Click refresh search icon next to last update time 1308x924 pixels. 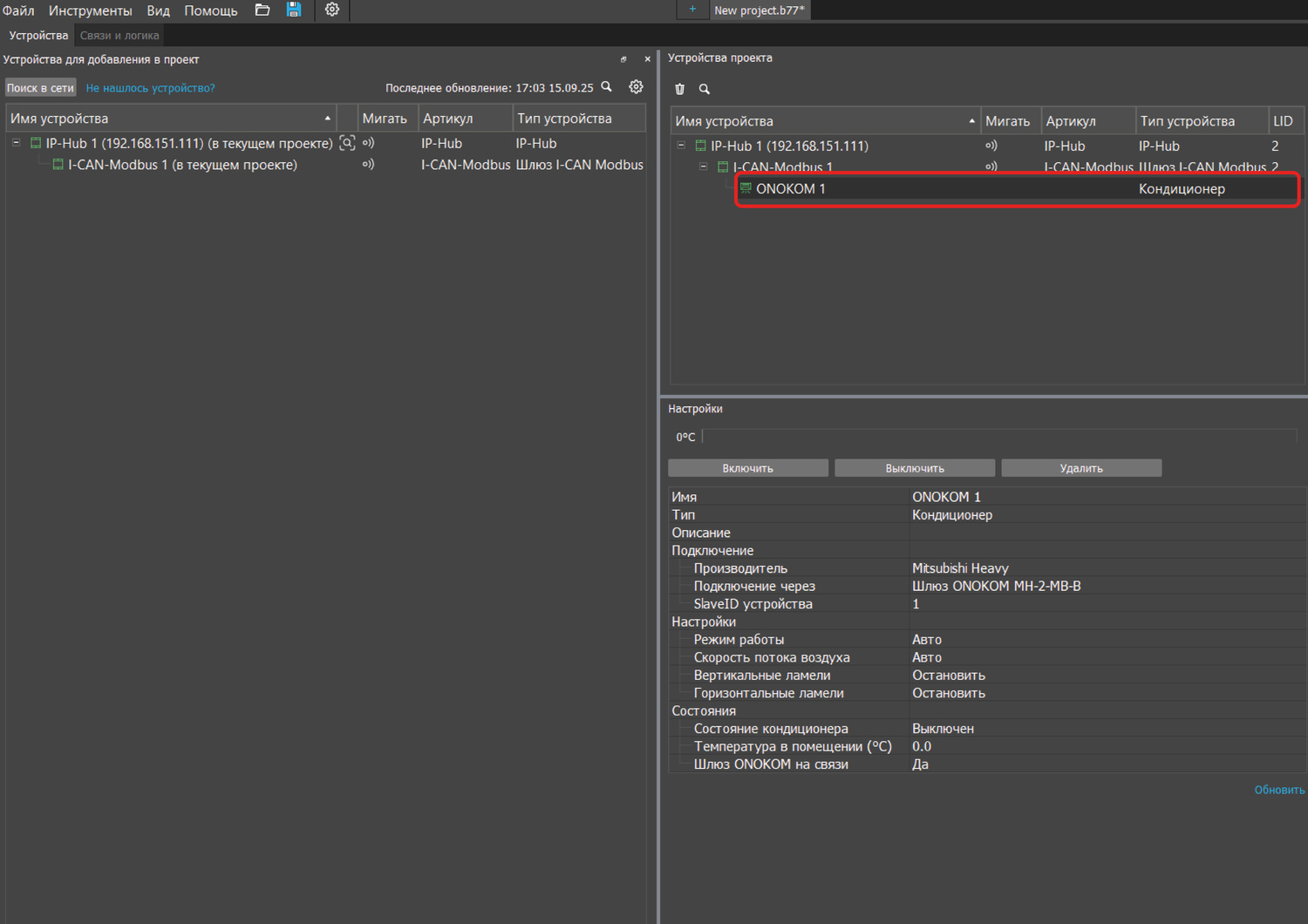(607, 87)
